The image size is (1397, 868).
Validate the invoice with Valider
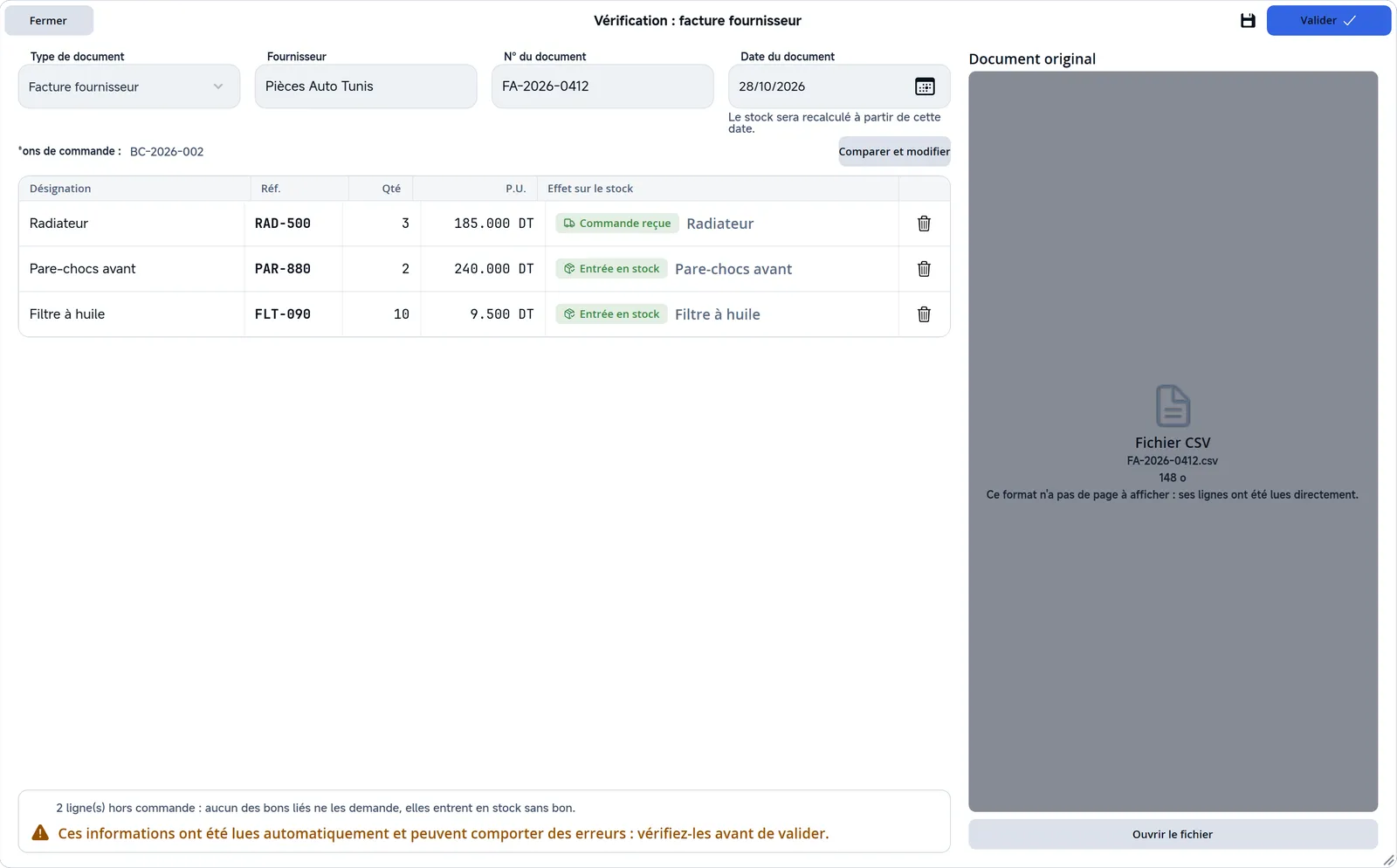[1328, 21]
